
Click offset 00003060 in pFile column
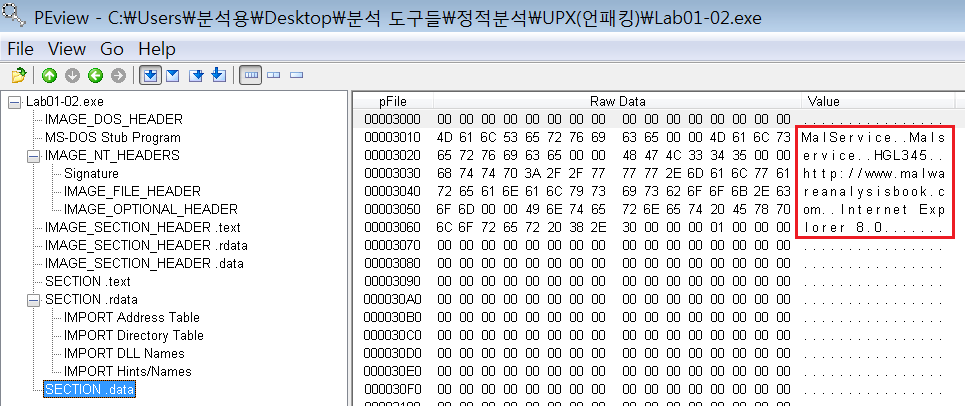pyautogui.click(x=393, y=228)
